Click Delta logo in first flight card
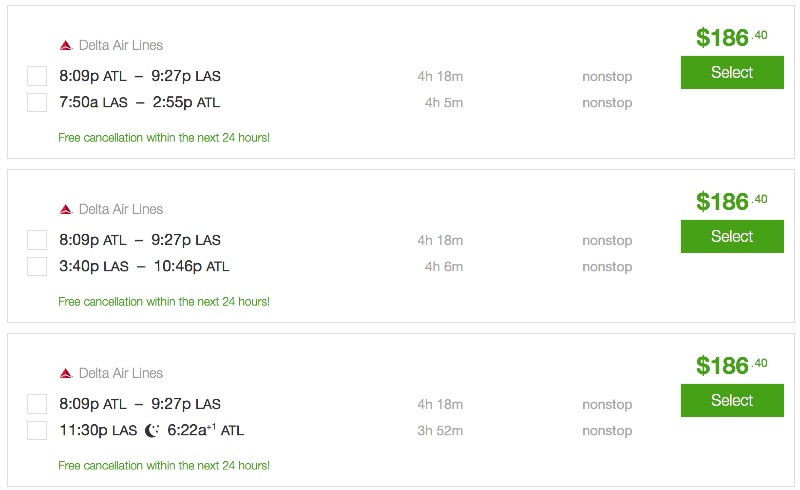The height and width of the screenshot is (490, 800). point(66,45)
